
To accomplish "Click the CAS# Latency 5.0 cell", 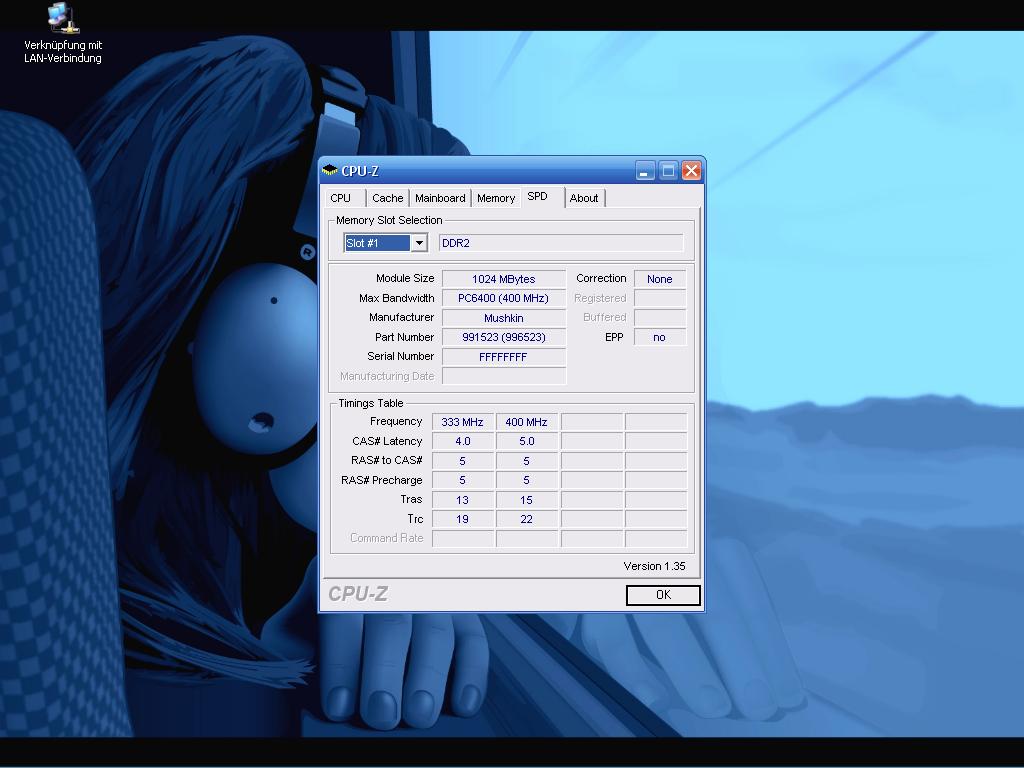I will [x=526, y=441].
